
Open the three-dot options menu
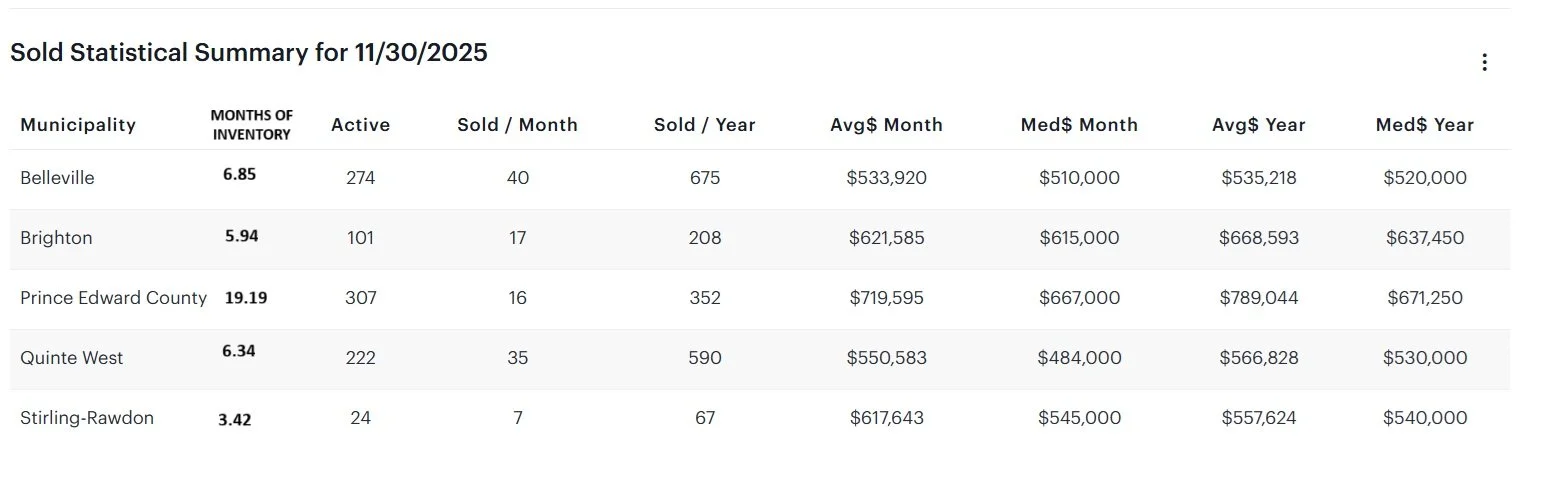click(1484, 63)
